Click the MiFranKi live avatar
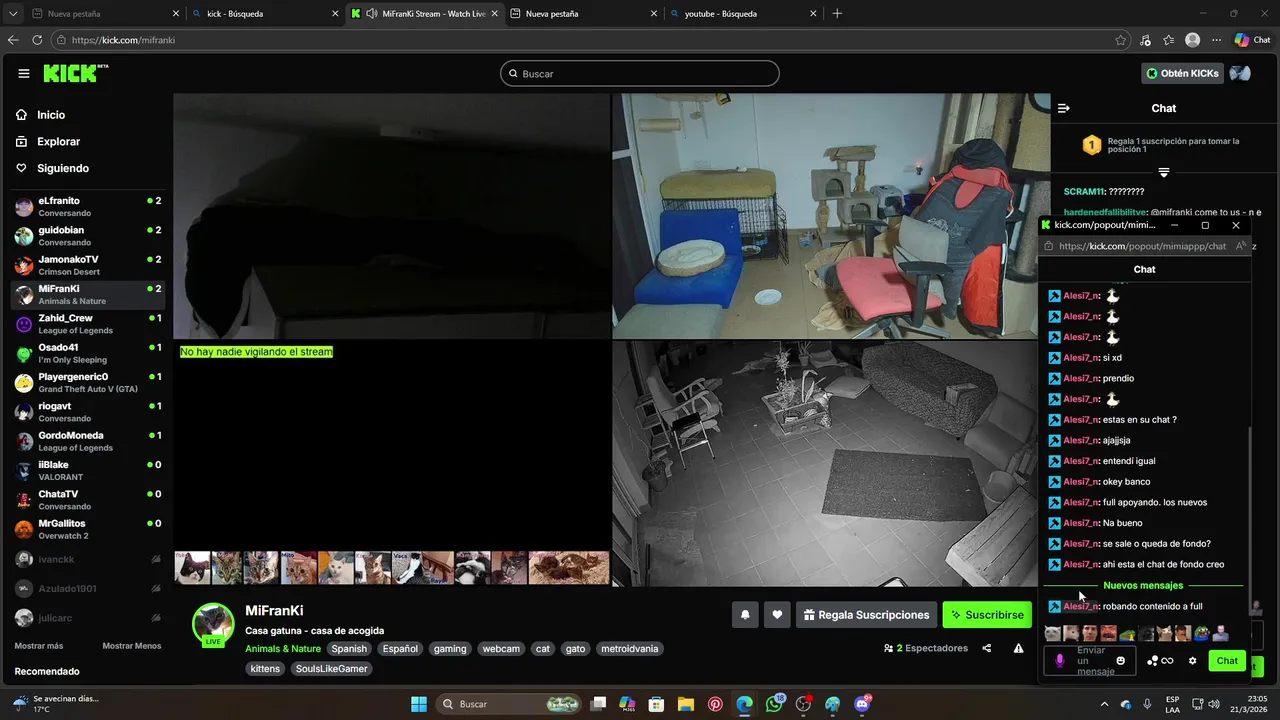The width and height of the screenshot is (1280, 720). (213, 625)
